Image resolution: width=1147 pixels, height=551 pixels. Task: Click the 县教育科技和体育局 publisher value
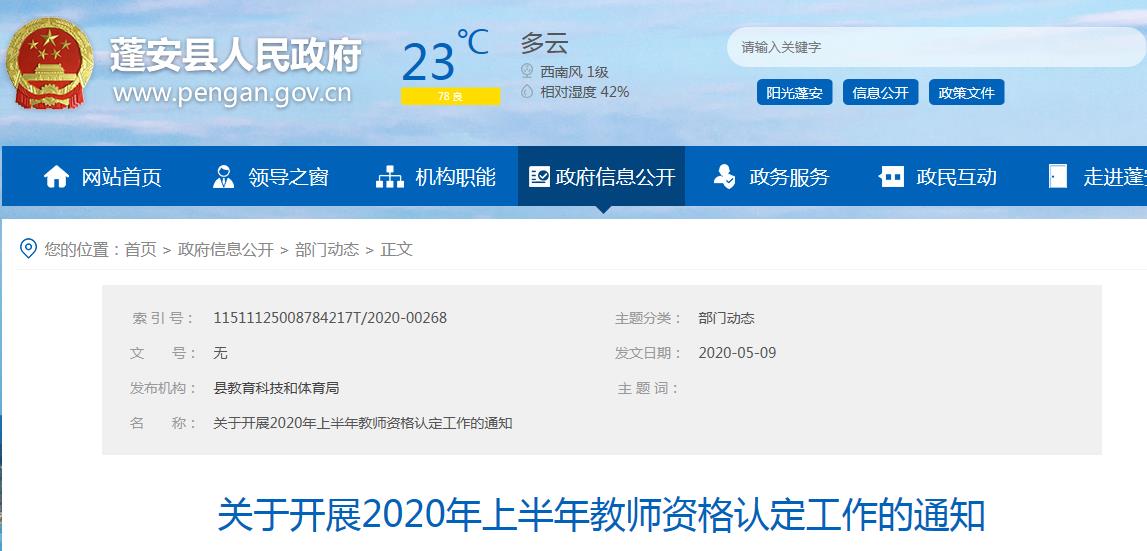(x=276, y=388)
